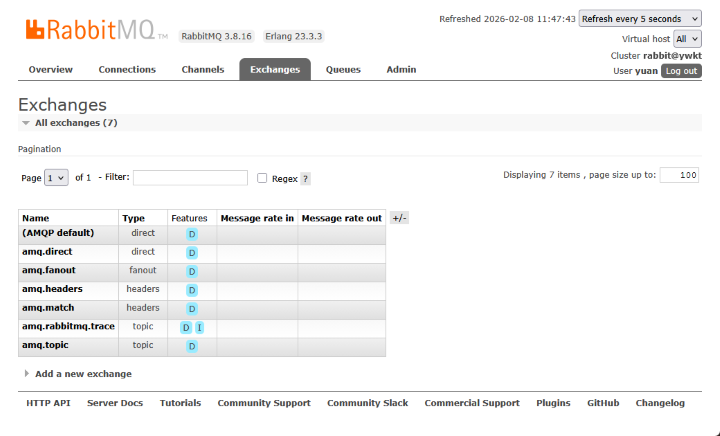This screenshot has height=436, width=720.
Task: Click the D badge in amq.match row
Action: point(192,309)
